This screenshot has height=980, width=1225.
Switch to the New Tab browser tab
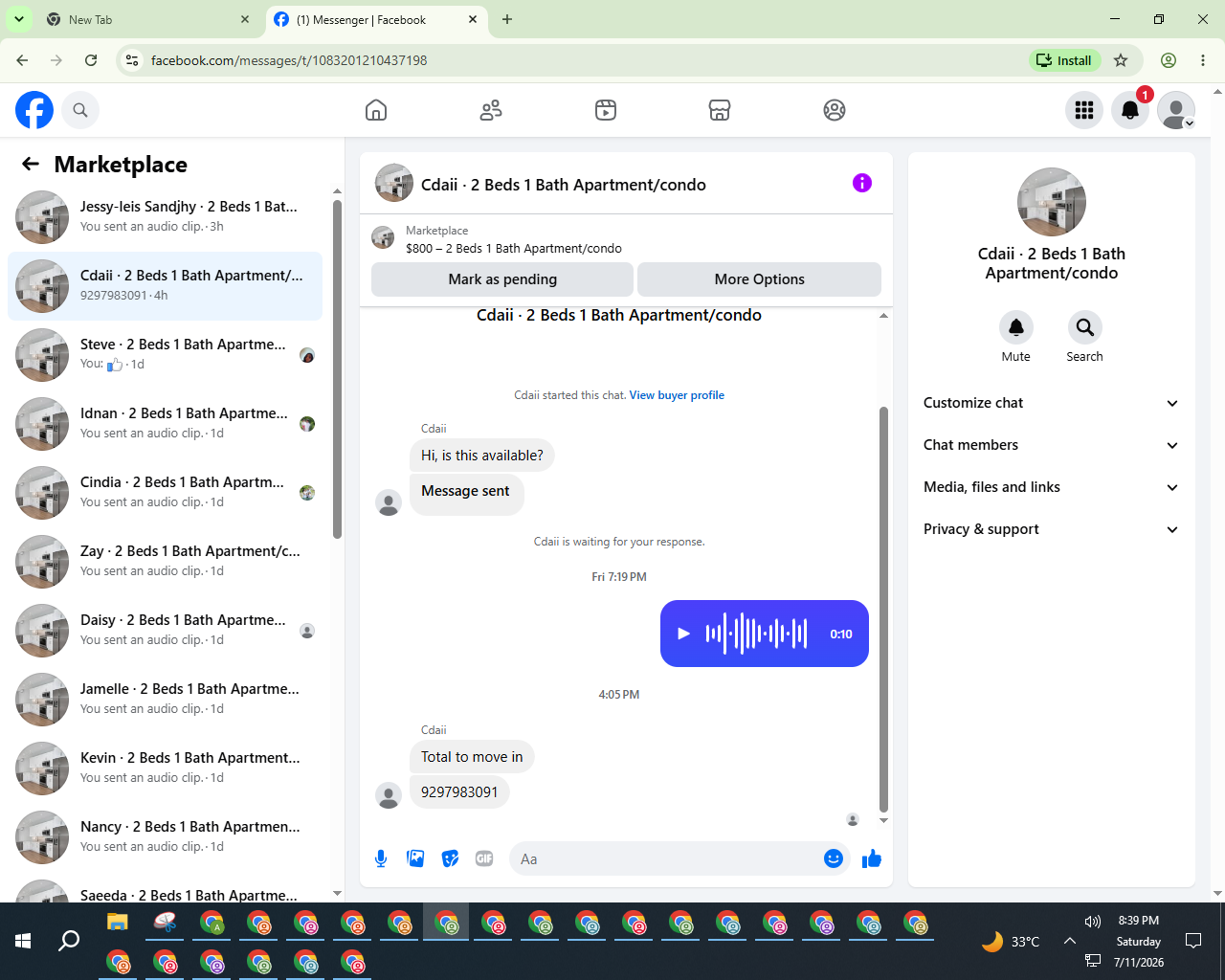tap(148, 19)
